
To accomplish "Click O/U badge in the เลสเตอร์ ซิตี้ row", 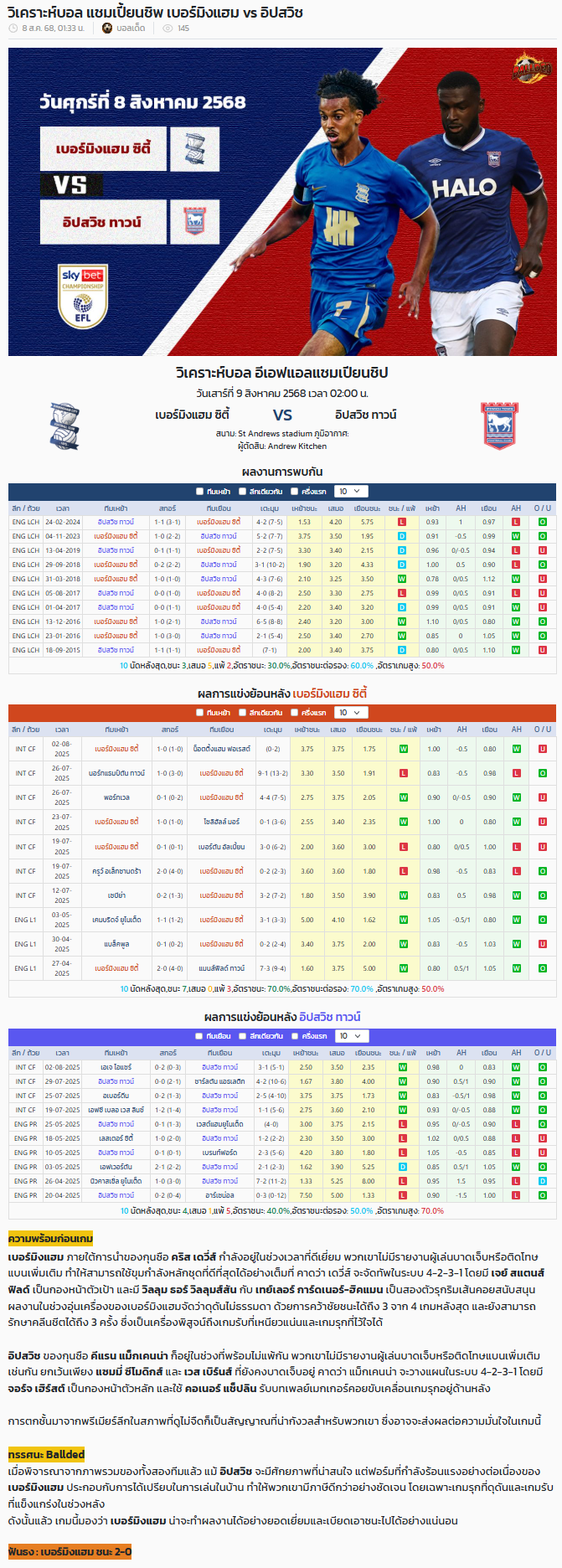I will tap(543, 1138).
